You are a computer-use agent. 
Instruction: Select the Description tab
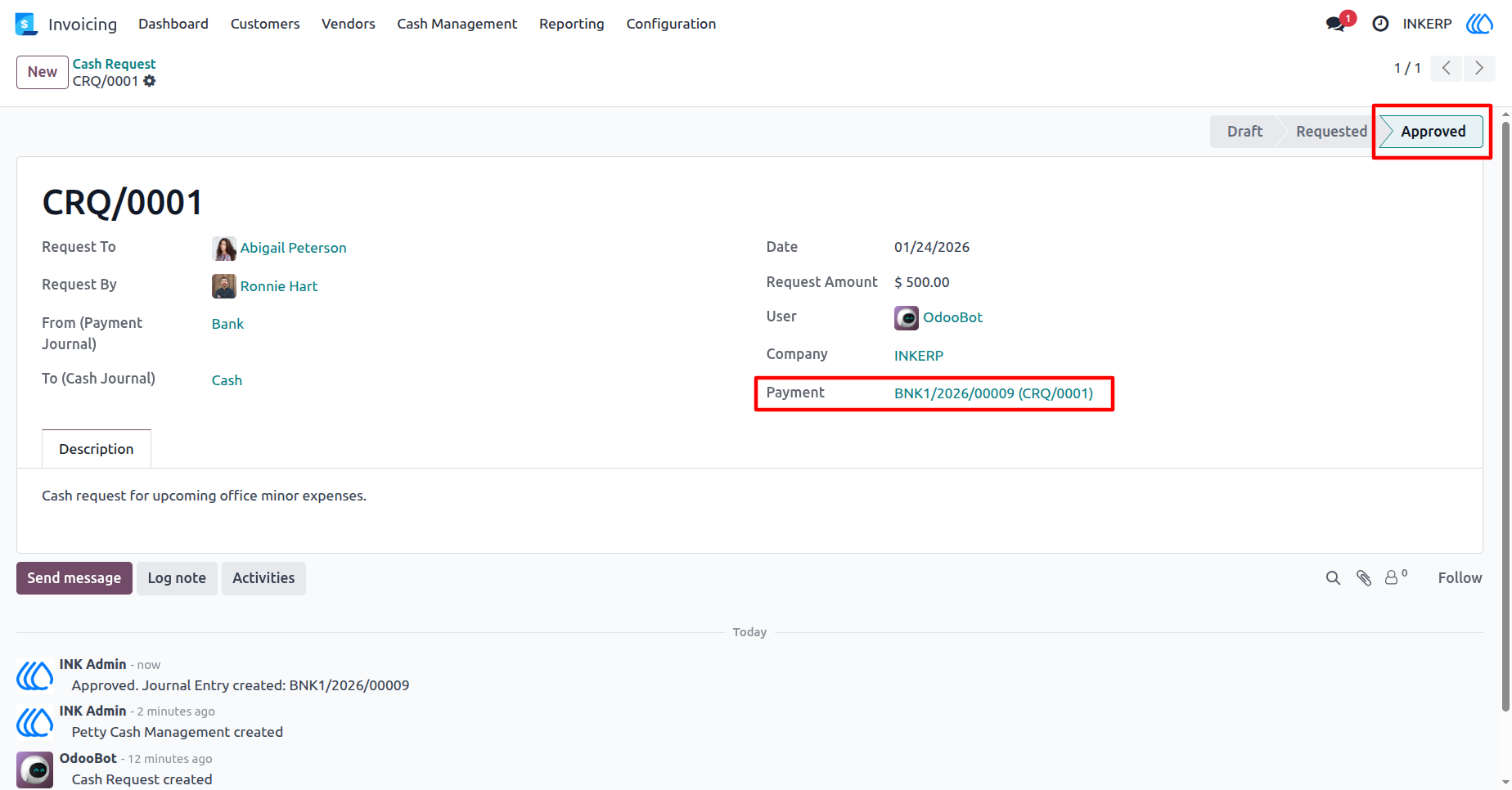(97, 449)
